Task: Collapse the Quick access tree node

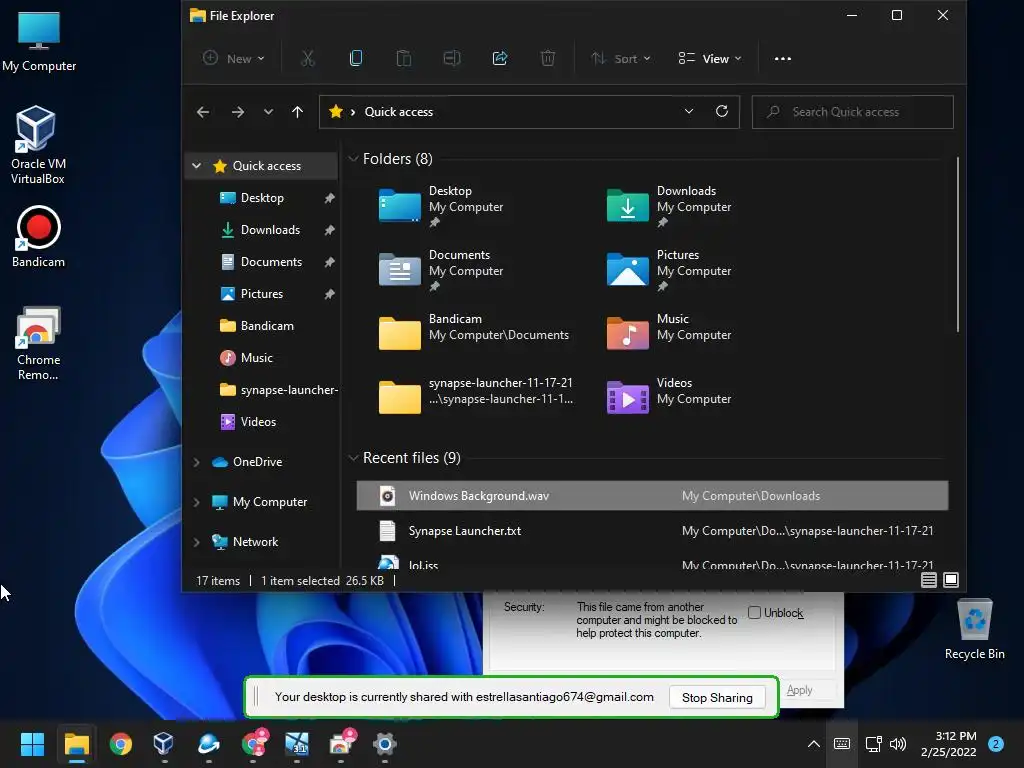Action: coord(197,166)
